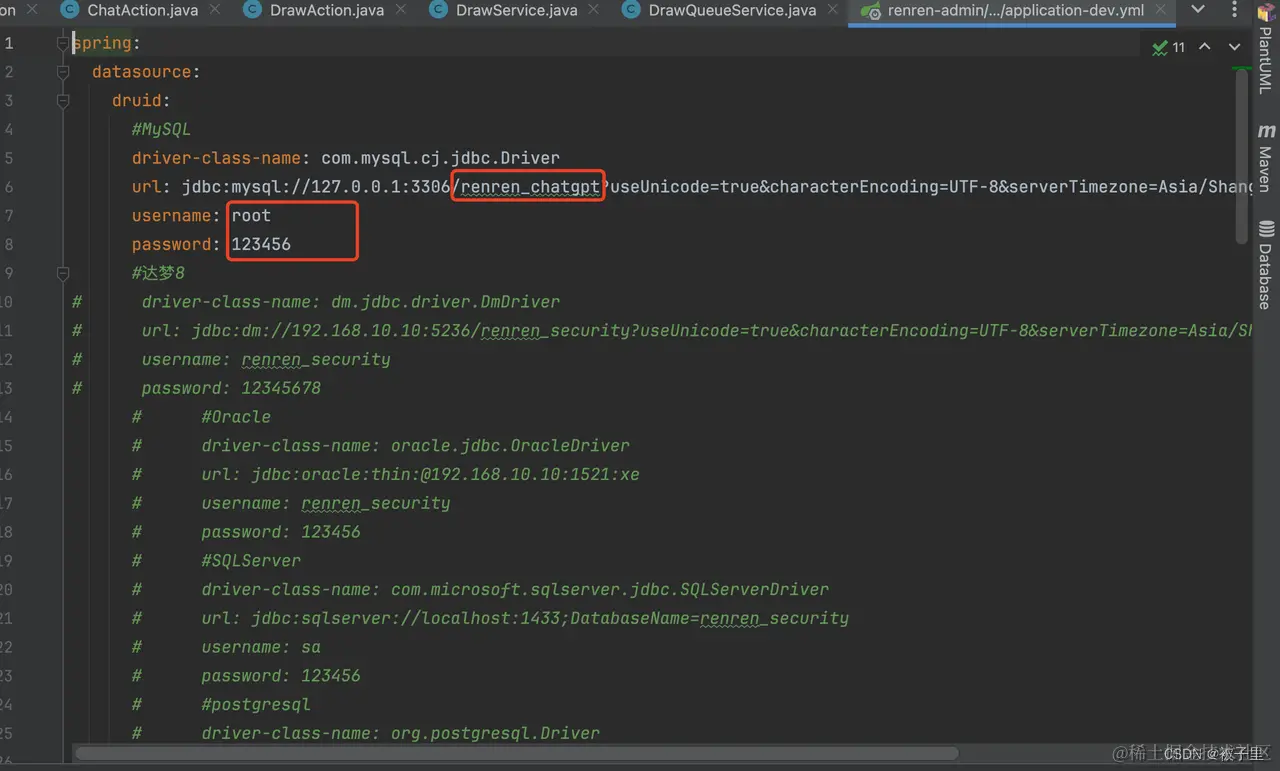Image resolution: width=1280 pixels, height=771 pixels.
Task: Show hidden editor tabs dropdown
Action: point(1198,10)
